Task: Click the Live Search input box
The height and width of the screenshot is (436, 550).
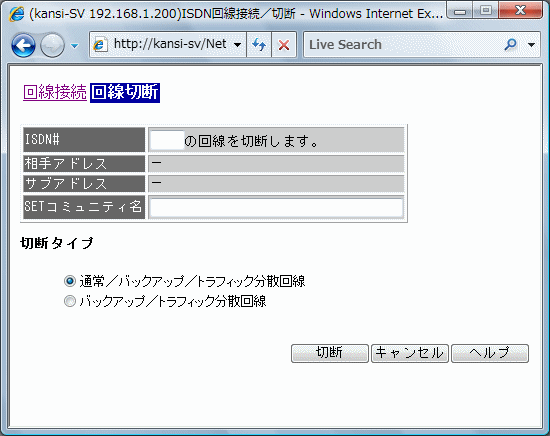Action: click(x=403, y=45)
